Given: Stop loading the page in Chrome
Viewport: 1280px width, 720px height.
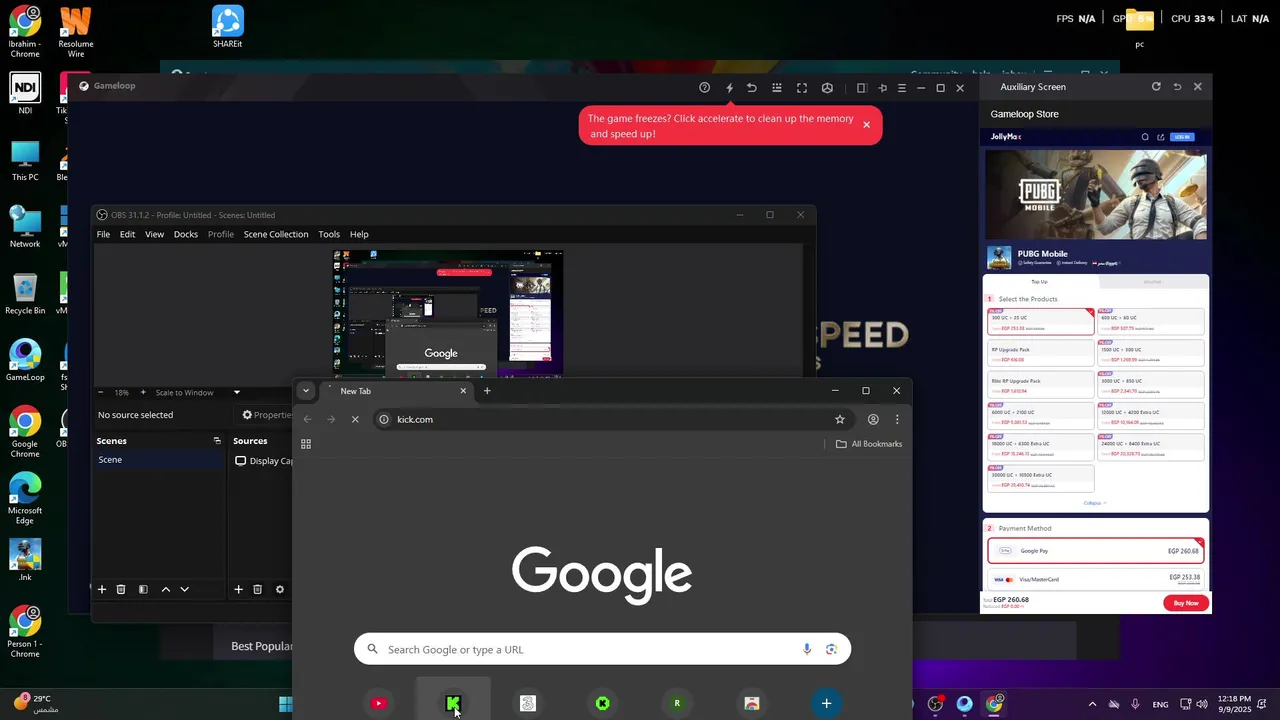Looking at the screenshot, I should click(355, 419).
